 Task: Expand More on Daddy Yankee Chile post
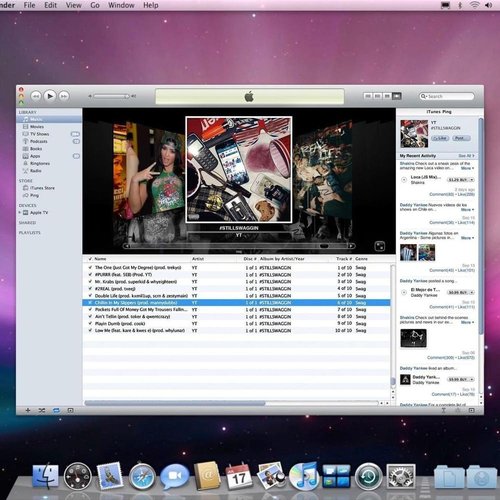467,210
